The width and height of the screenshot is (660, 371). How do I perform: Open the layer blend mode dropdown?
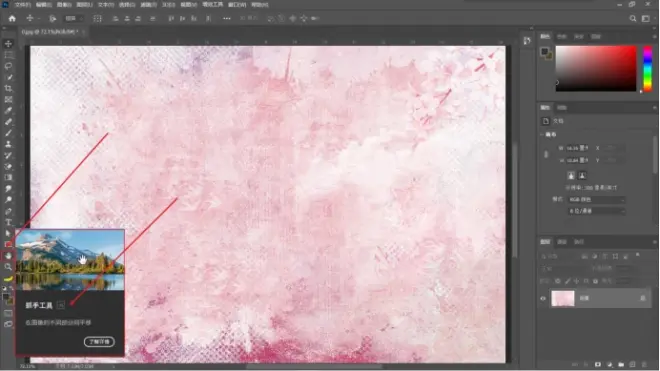[x=563, y=268]
